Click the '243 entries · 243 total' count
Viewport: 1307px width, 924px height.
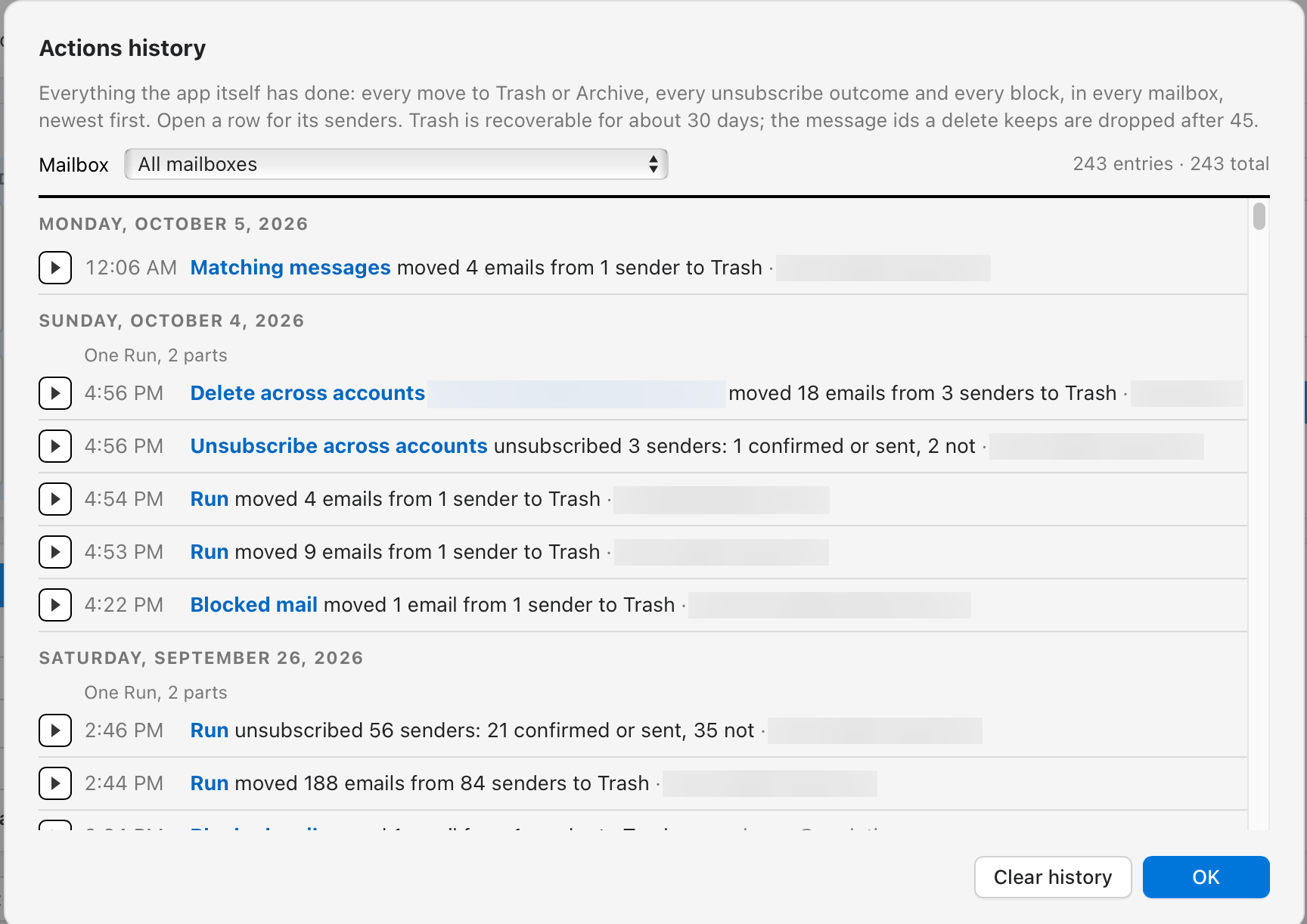pyautogui.click(x=1171, y=164)
